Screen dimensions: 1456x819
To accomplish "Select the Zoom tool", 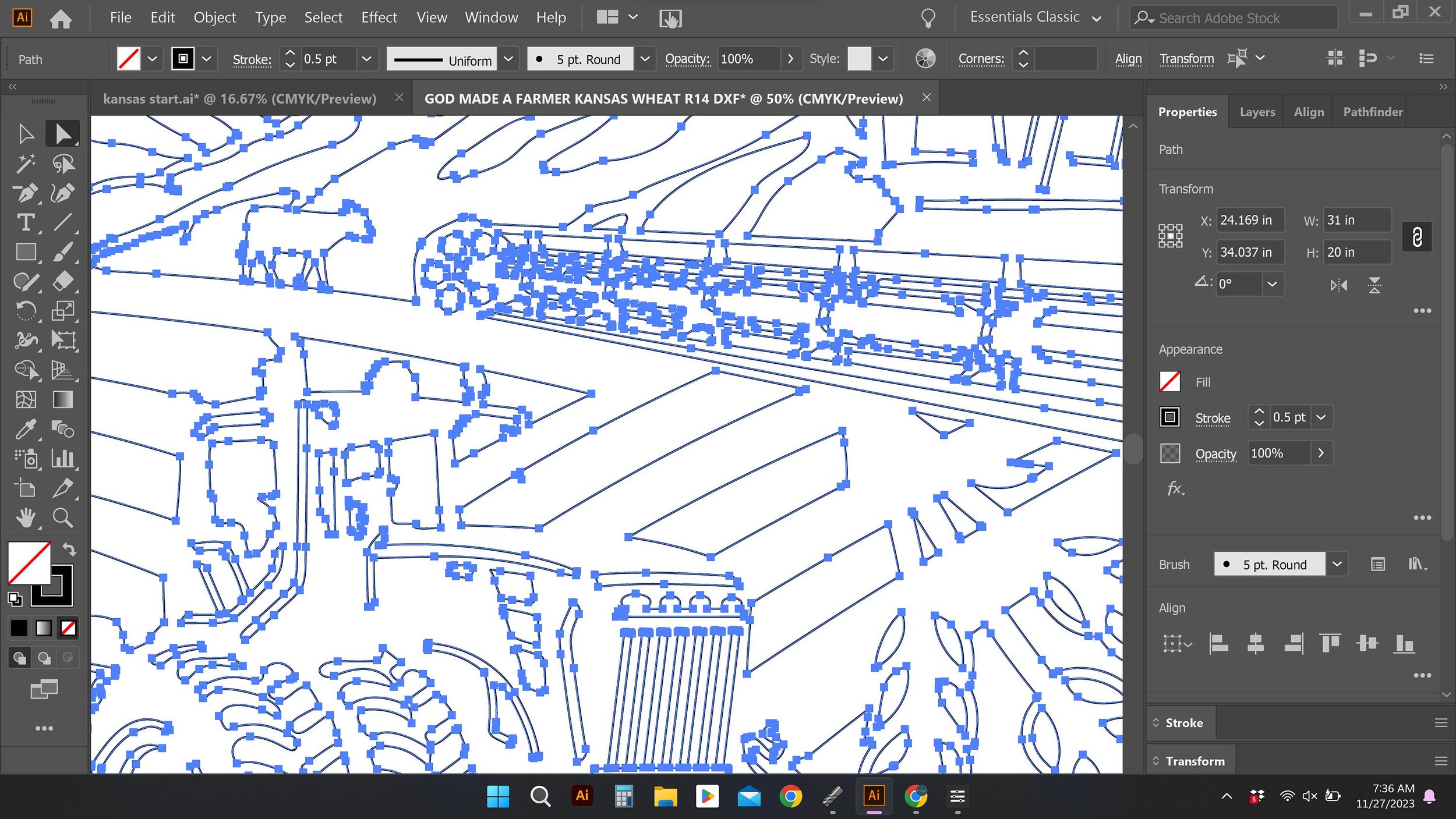I will click(x=63, y=517).
